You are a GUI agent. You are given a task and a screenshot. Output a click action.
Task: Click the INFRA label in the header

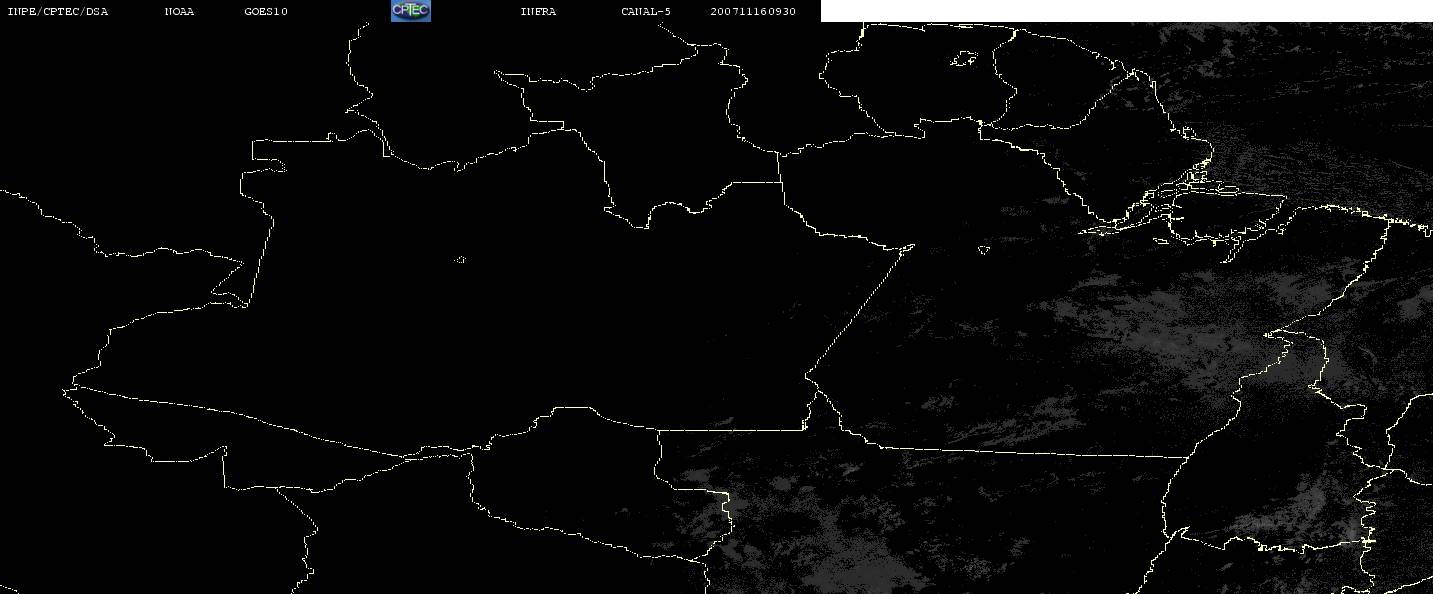(538, 12)
